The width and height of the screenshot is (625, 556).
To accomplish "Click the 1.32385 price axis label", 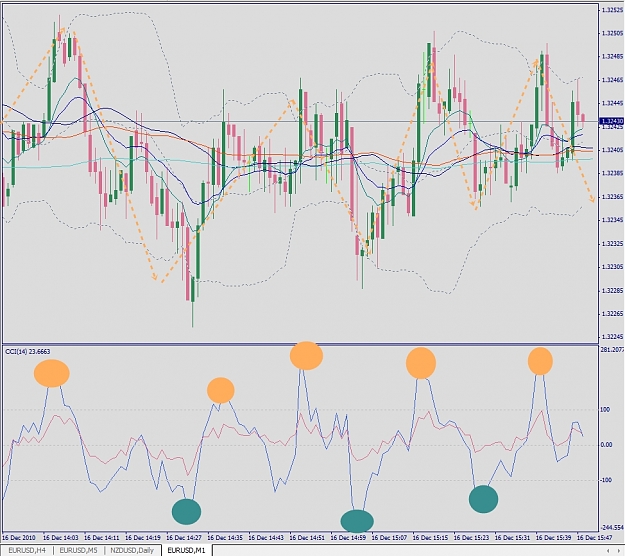I will click(612, 173).
